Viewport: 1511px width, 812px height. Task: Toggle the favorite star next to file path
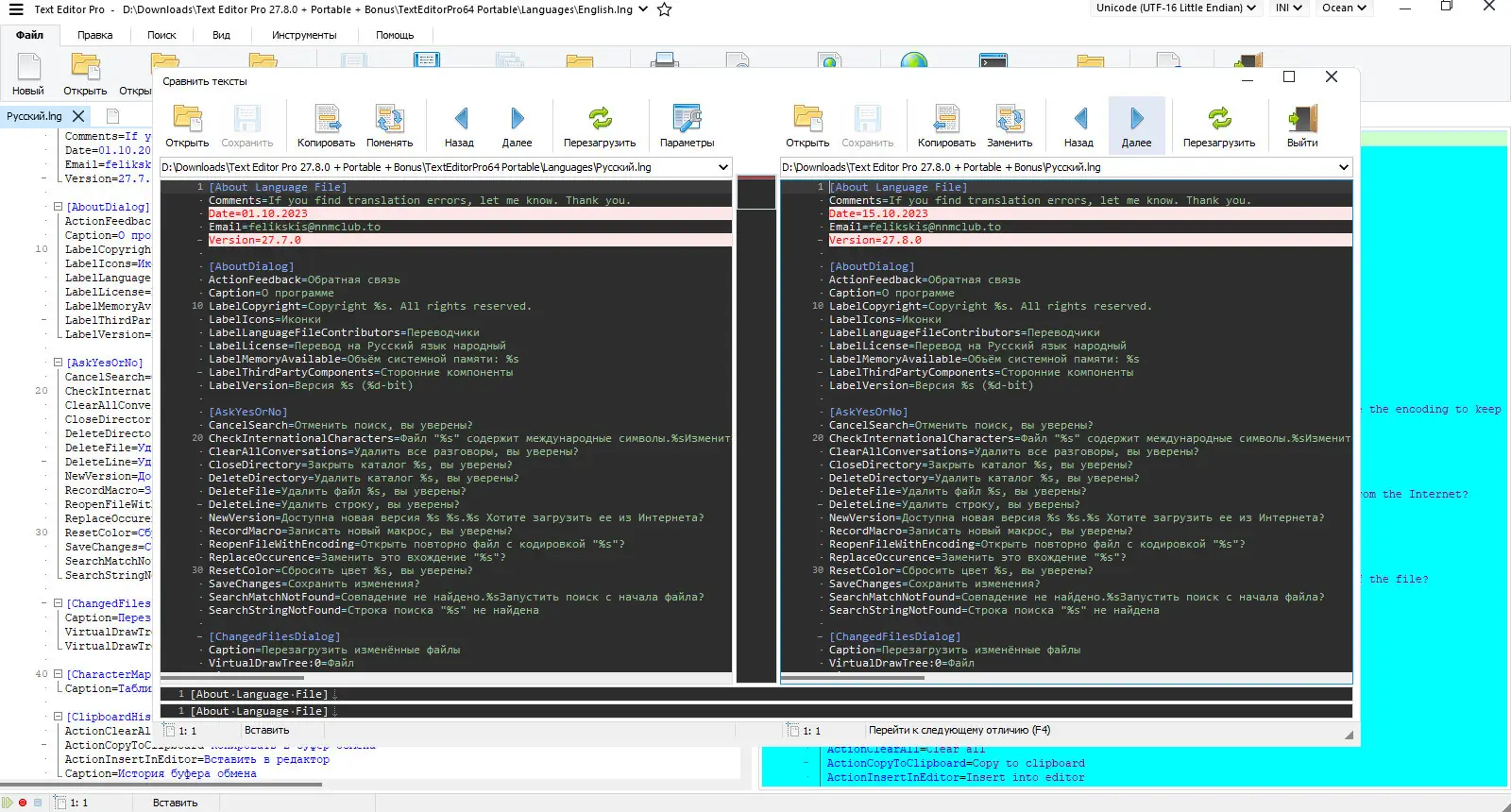pos(664,9)
